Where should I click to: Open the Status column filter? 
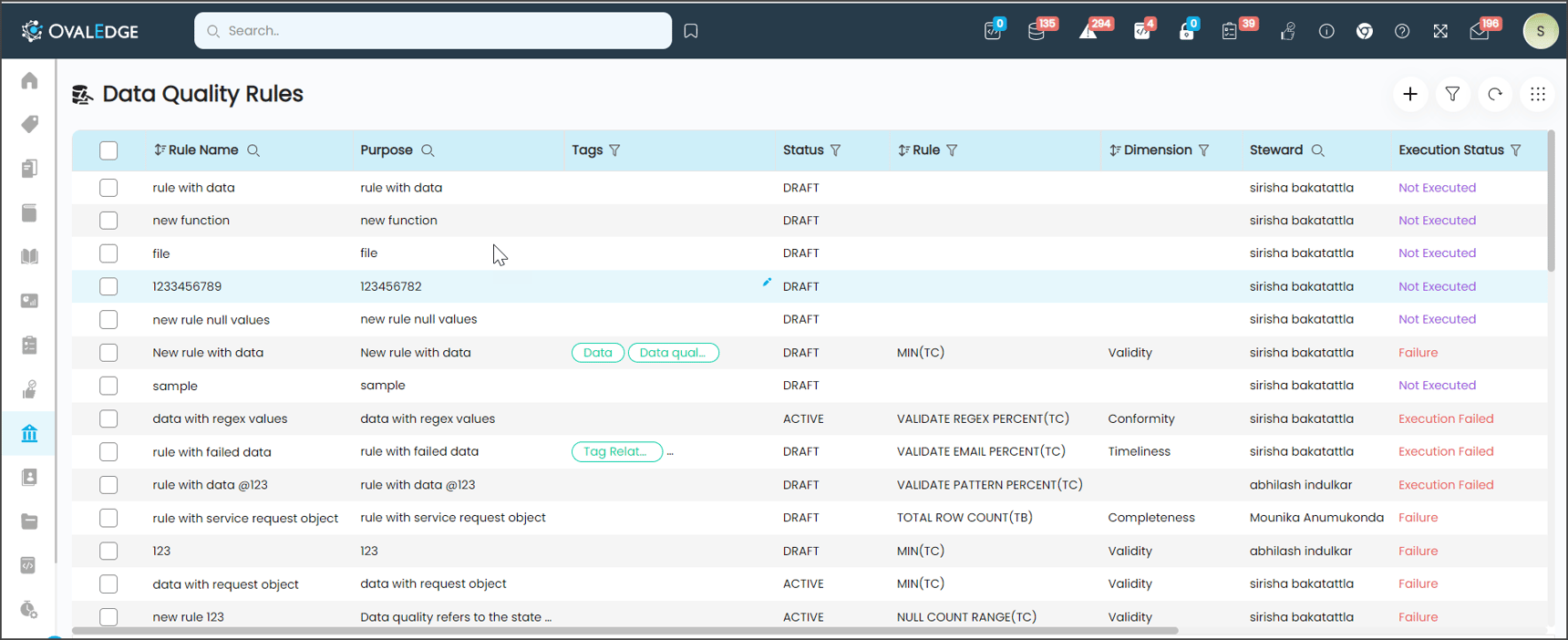836,150
